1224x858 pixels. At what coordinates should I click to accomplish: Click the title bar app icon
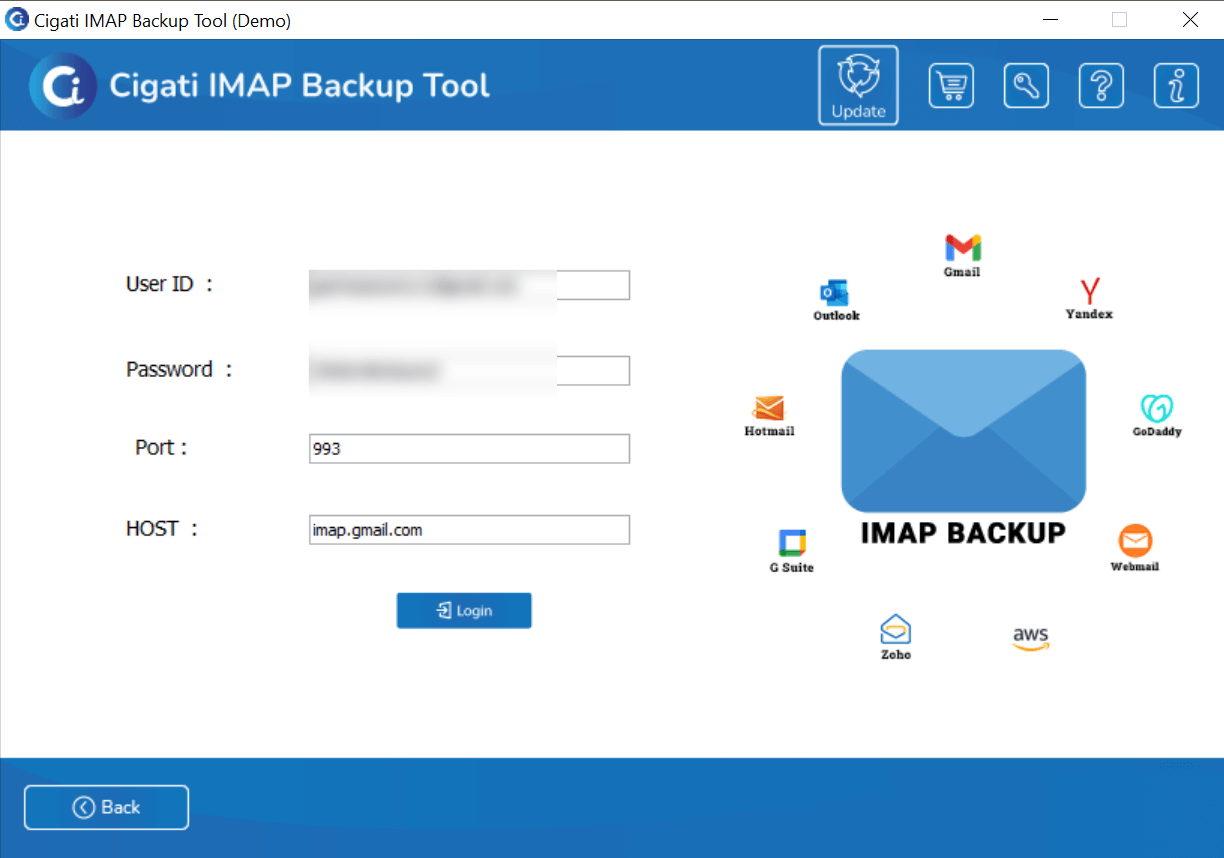coord(17,19)
